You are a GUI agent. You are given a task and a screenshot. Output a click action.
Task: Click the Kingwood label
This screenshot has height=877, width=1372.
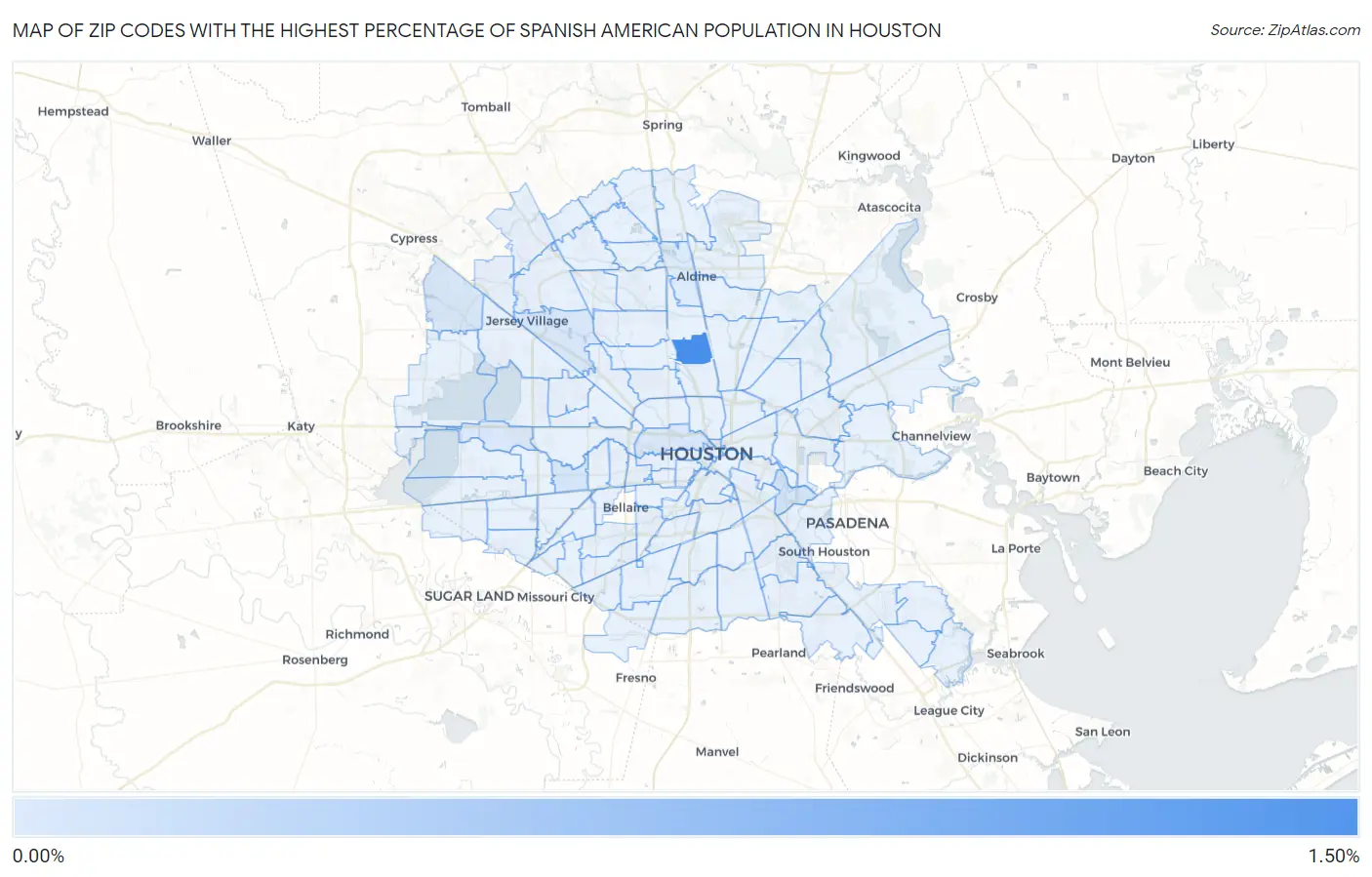pos(868,156)
